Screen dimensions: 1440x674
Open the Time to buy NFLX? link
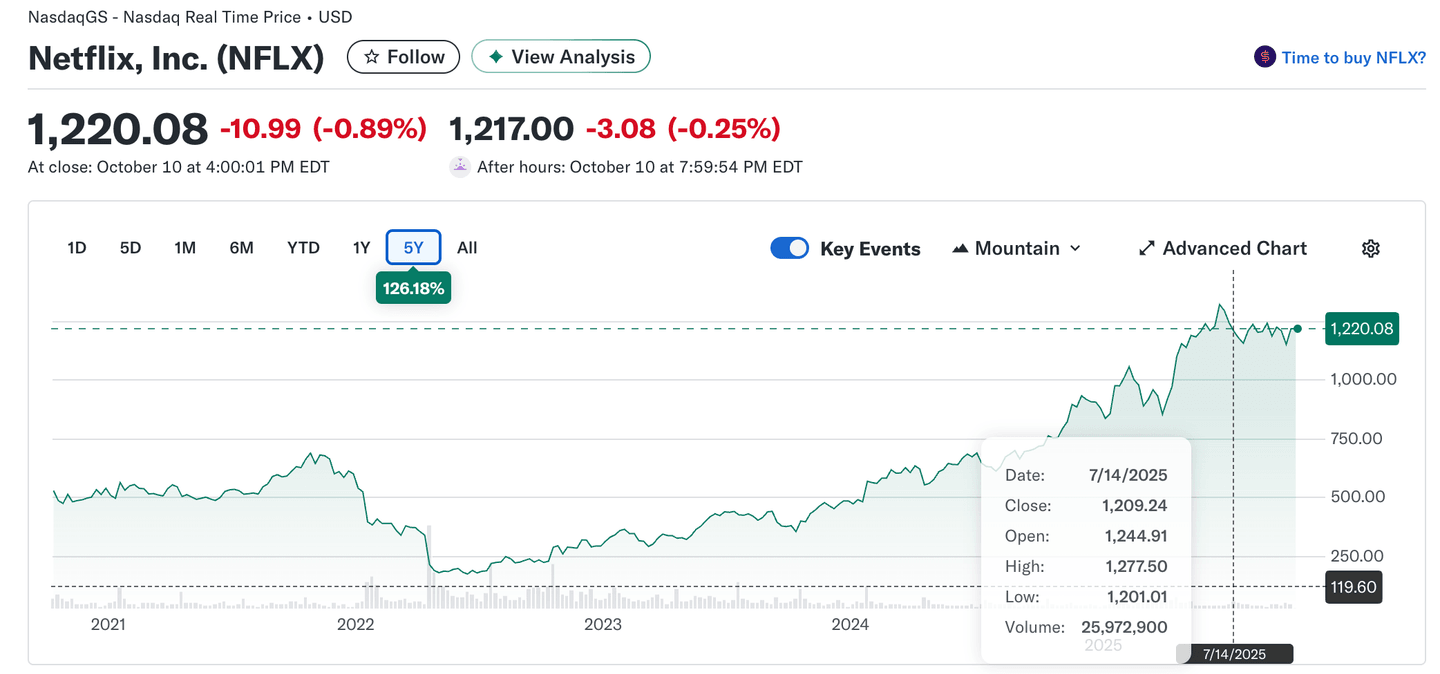[1353, 58]
